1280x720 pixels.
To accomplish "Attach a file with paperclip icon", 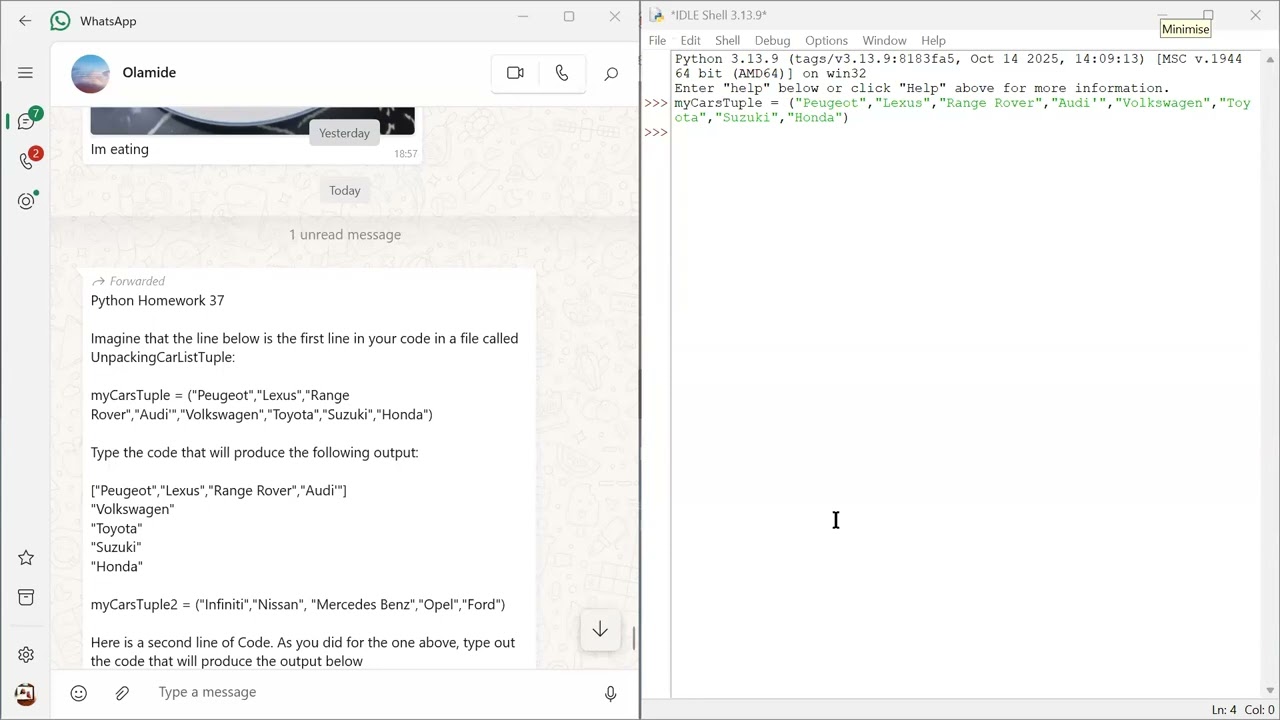I will pyautogui.click(x=122, y=693).
